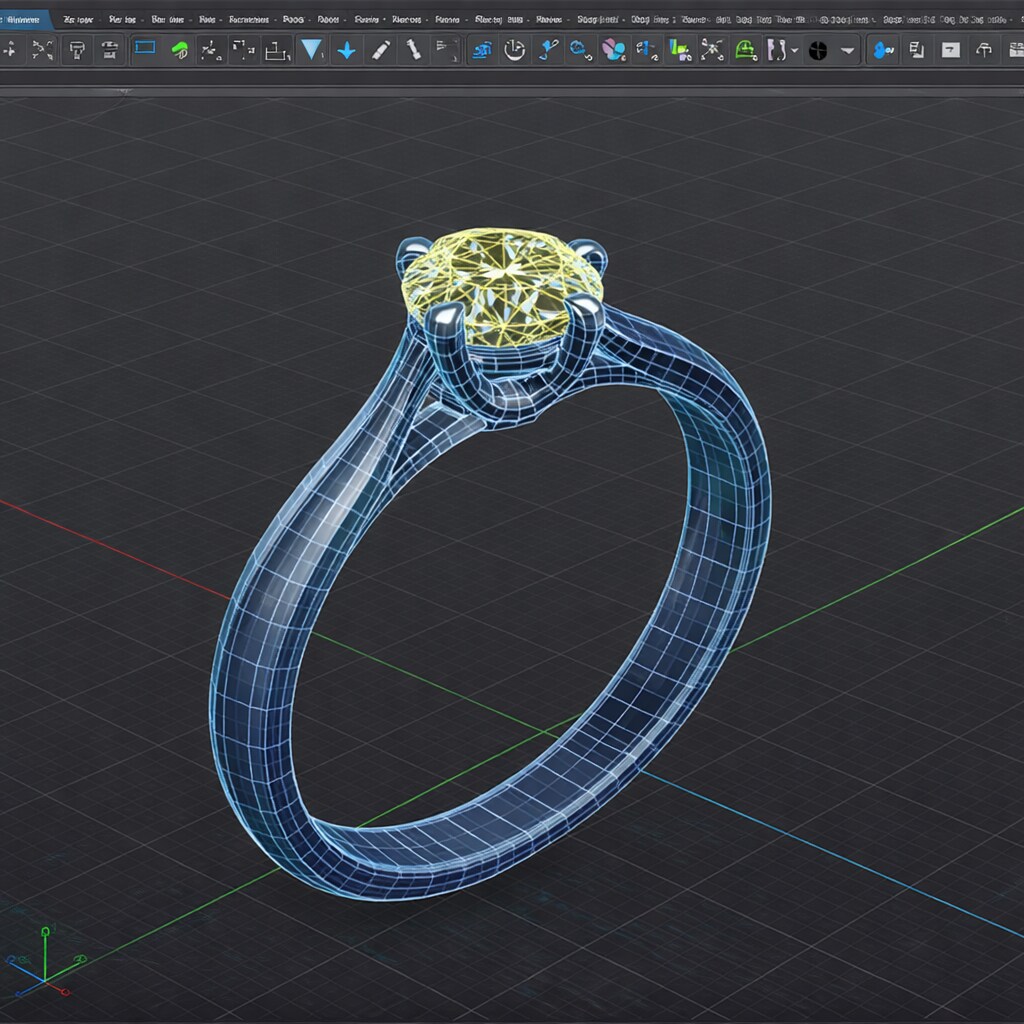The image size is (1024, 1024).
Task: Click the red axis handle of the gizmo
Action: pyautogui.click(x=65, y=991)
